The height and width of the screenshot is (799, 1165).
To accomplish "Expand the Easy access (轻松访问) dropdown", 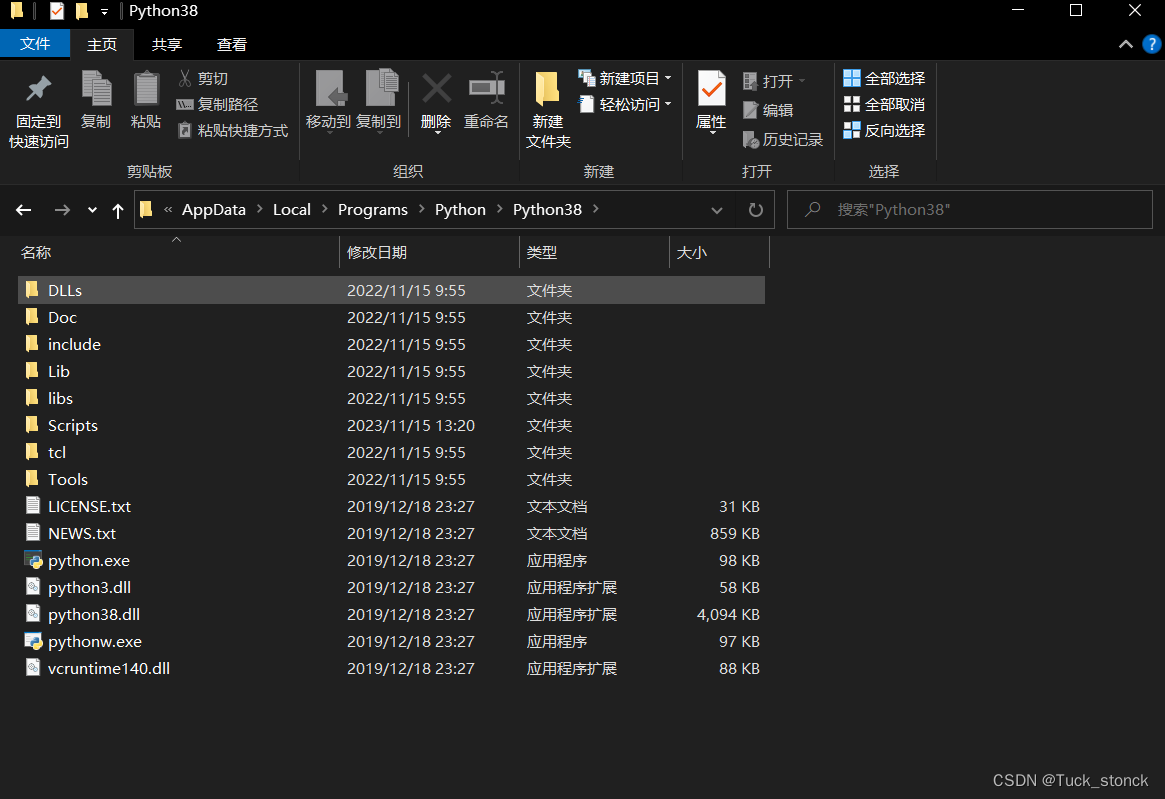I will (x=668, y=104).
